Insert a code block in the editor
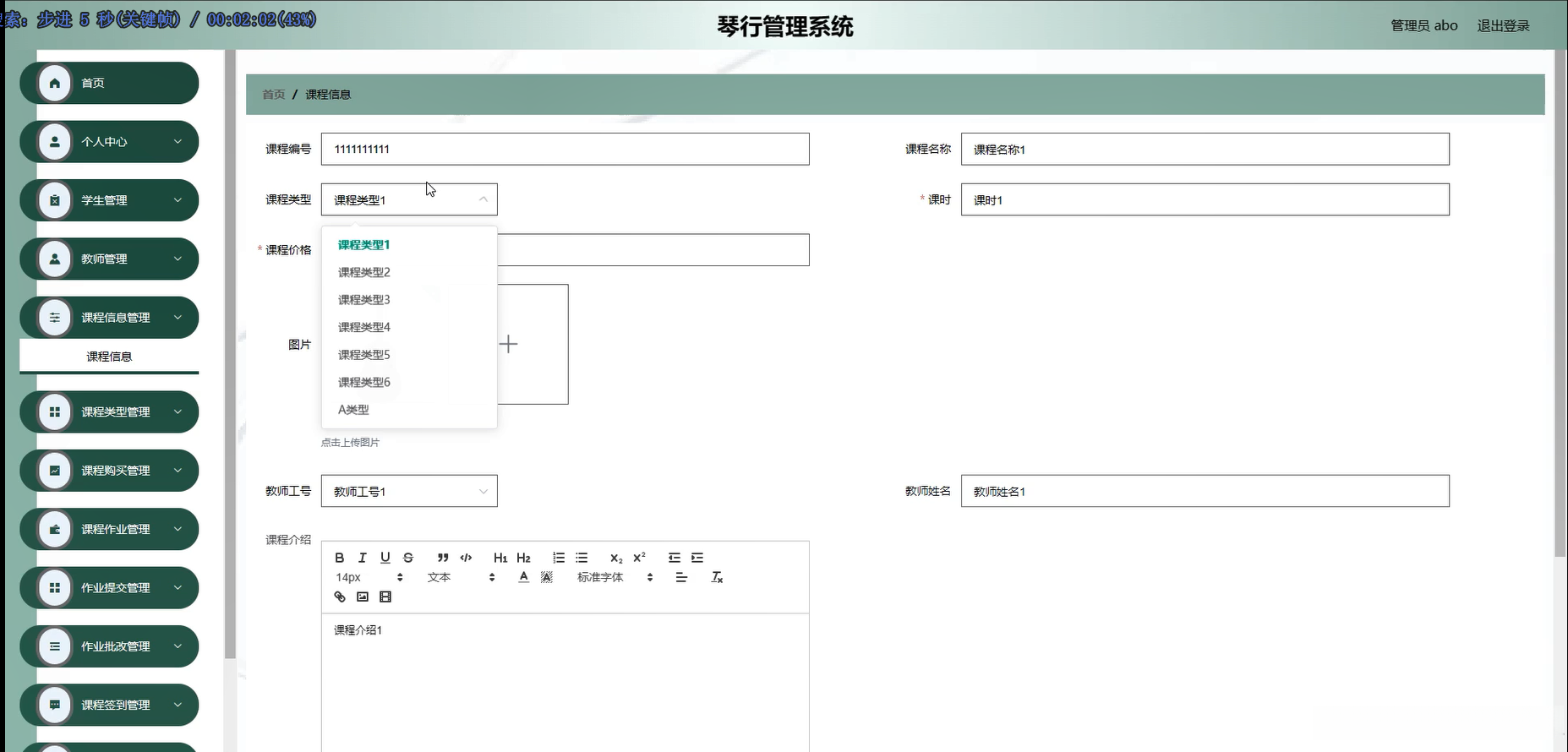Image resolution: width=1568 pixels, height=752 pixels. (466, 558)
